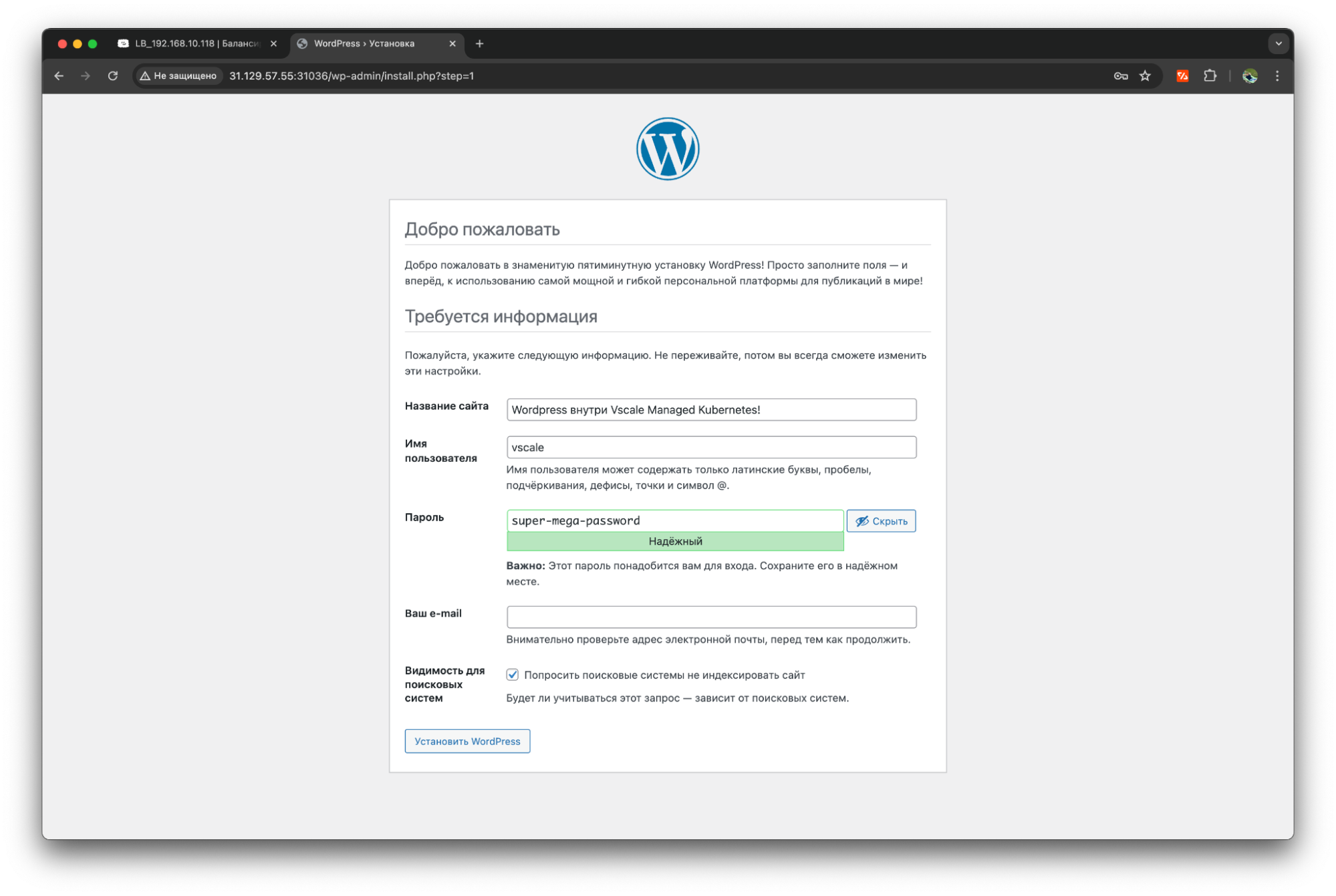Screen dimensions: 1336x896
Task: Maximize the window with green button
Action: (93, 44)
